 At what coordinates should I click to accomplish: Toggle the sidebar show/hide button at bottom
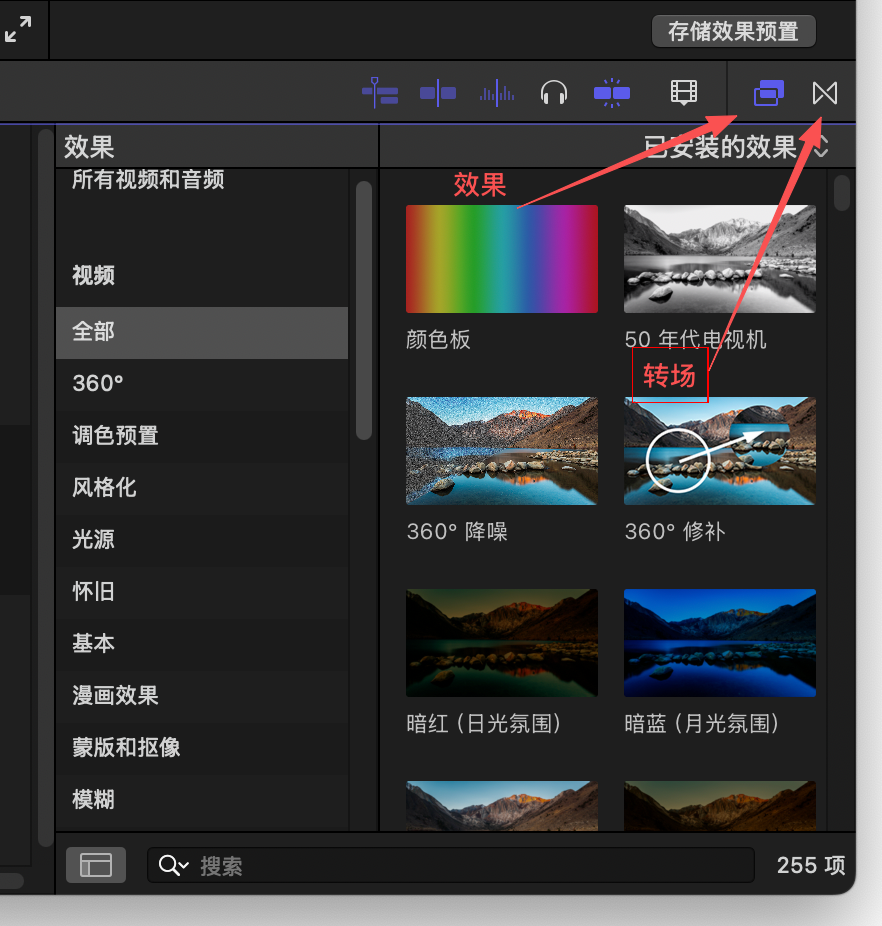[96, 865]
